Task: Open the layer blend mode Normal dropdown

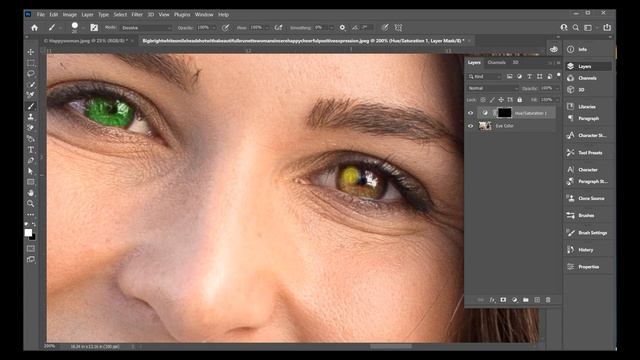Action: 493,88
